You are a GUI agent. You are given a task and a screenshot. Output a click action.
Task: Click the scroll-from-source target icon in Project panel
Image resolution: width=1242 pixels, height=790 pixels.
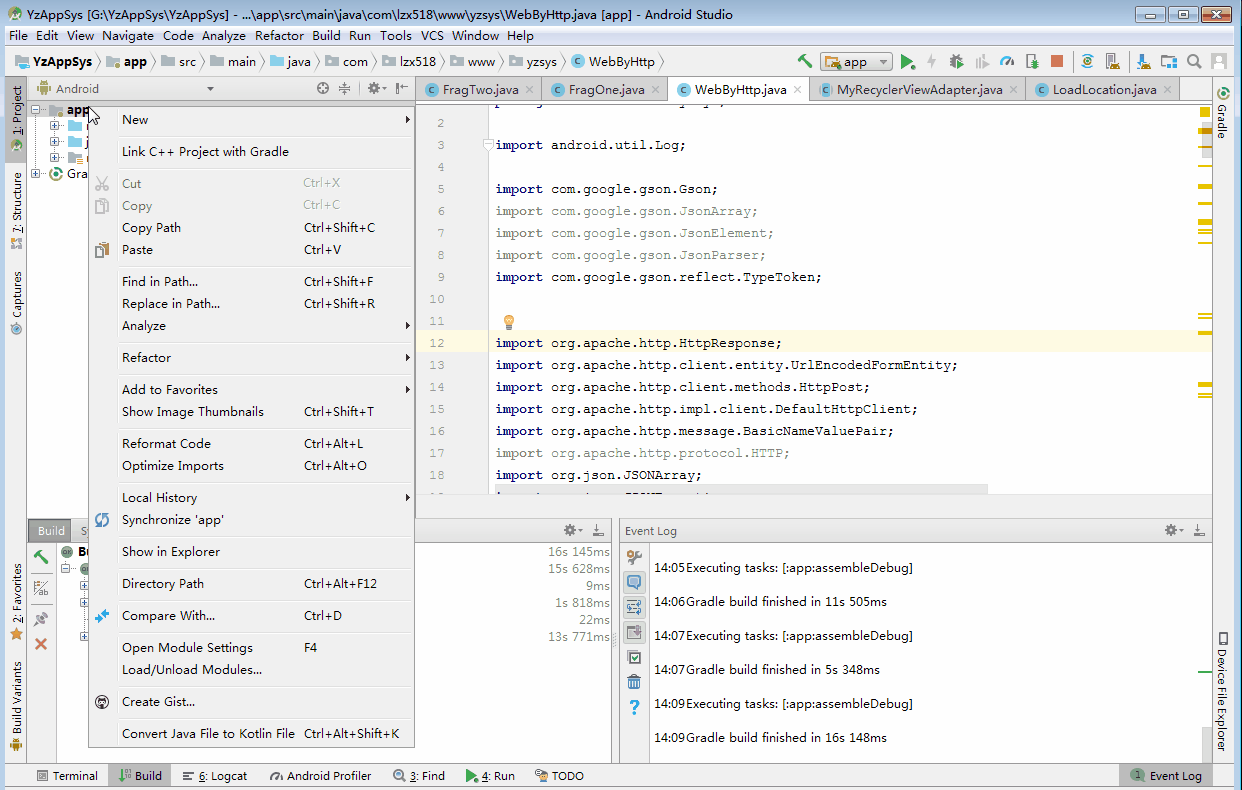coord(323,88)
